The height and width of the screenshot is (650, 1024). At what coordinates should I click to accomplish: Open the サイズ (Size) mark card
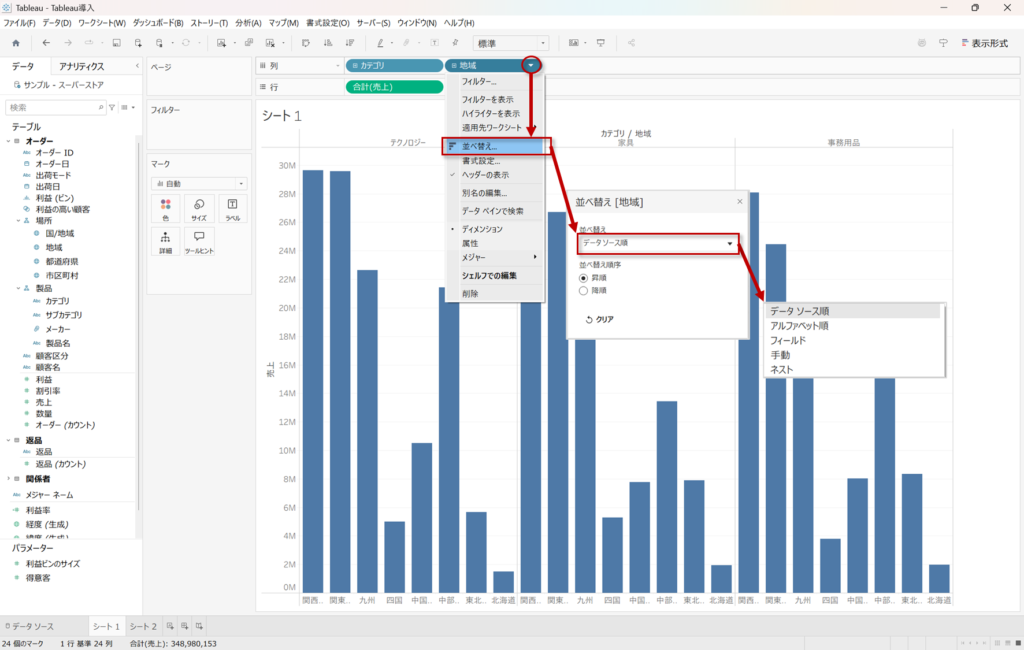[x=199, y=208]
